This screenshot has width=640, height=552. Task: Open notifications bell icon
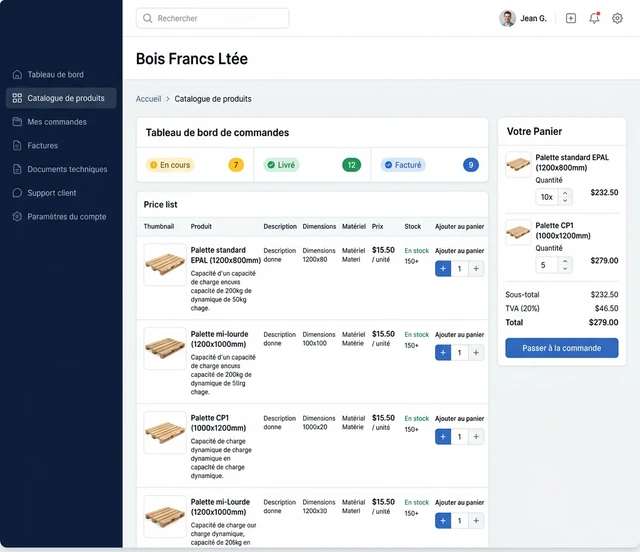point(594,18)
